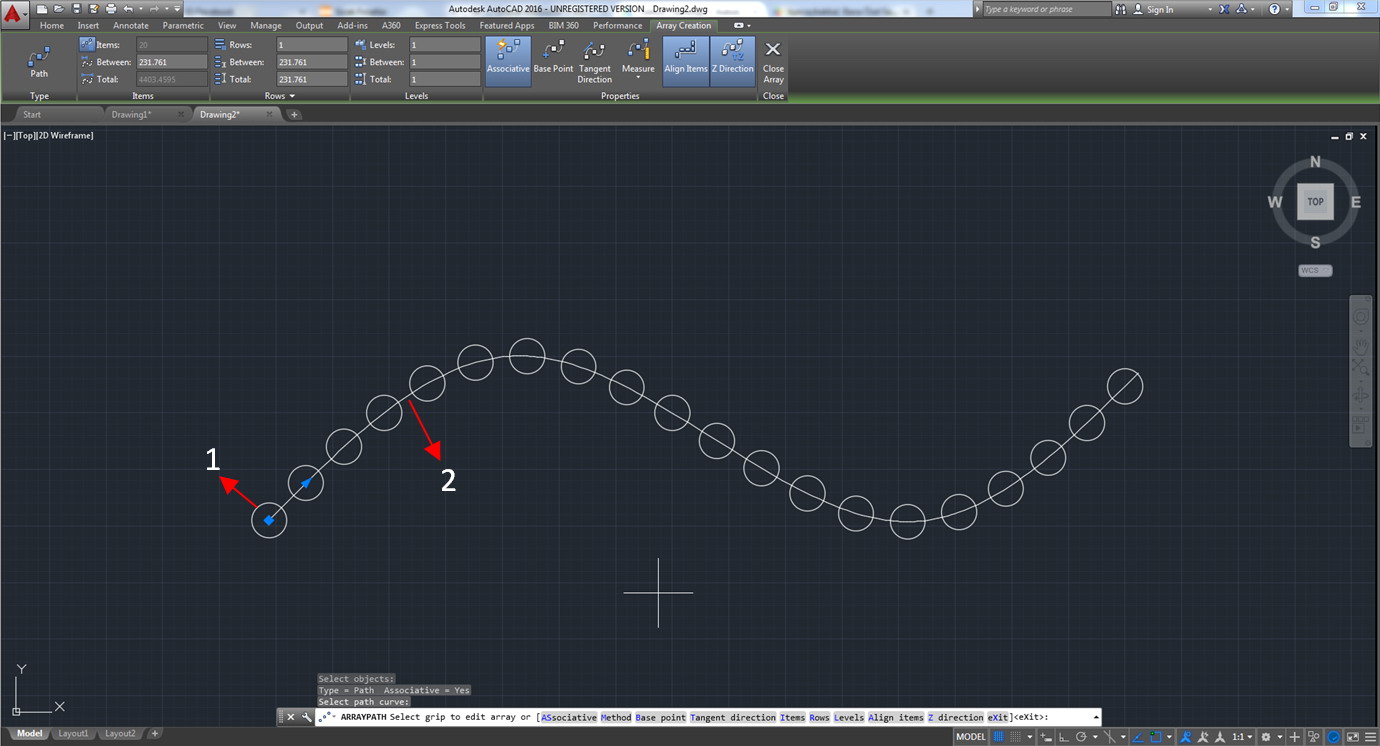Image resolution: width=1380 pixels, height=746 pixels.
Task: Toggle ortho mode in status bar
Action: point(1064,737)
